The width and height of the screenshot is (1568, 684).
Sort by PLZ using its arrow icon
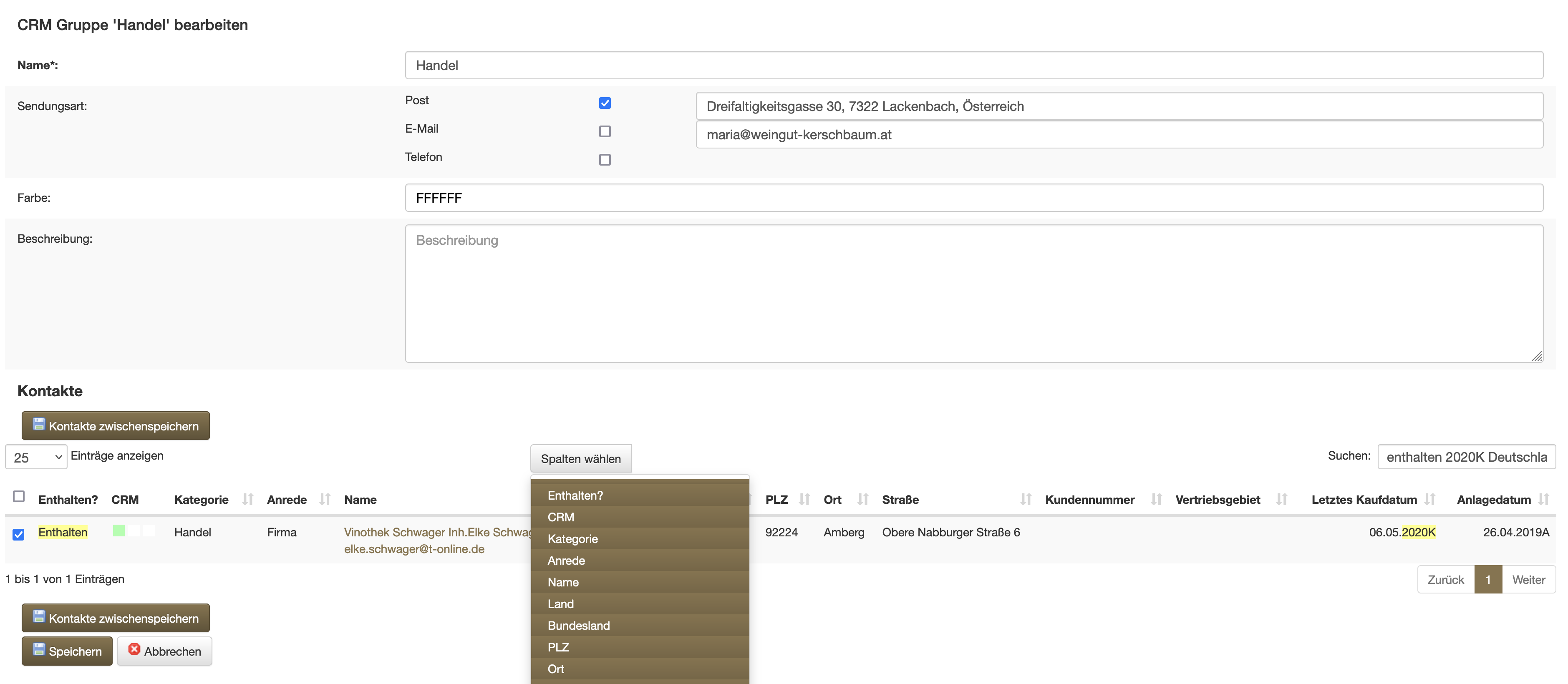click(804, 500)
